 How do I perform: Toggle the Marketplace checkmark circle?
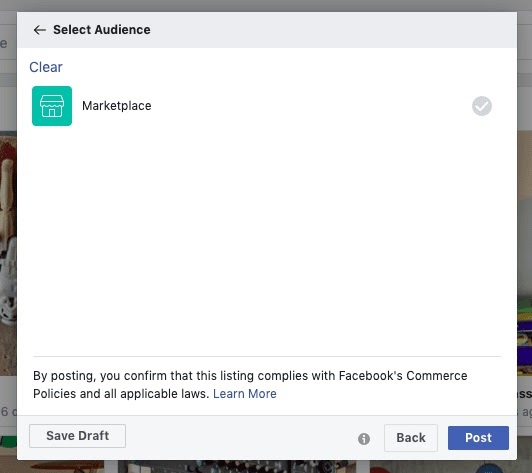point(482,106)
